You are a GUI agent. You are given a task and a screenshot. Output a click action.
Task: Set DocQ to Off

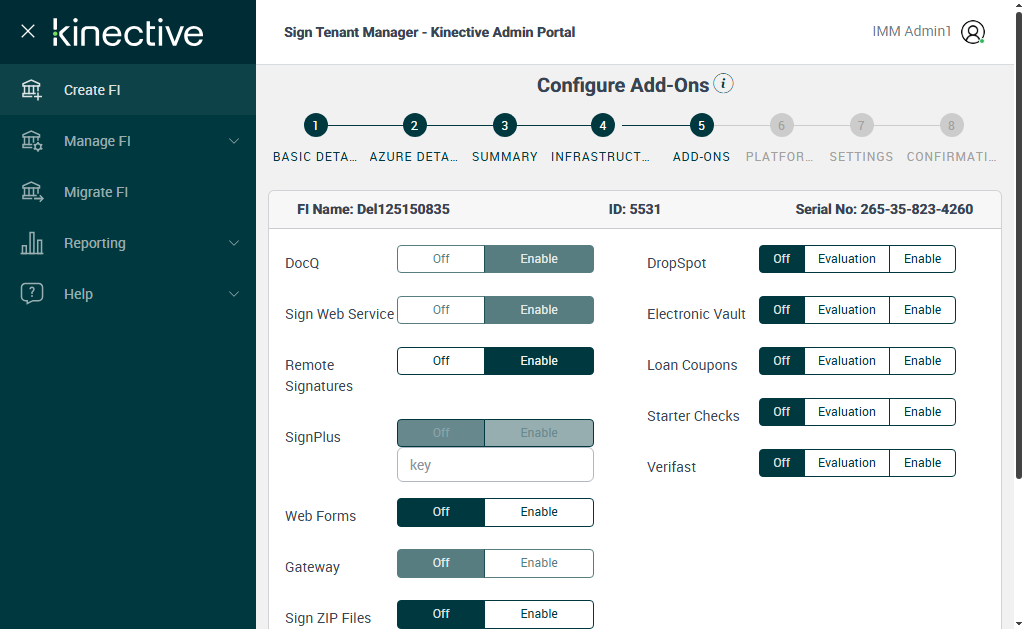point(441,259)
